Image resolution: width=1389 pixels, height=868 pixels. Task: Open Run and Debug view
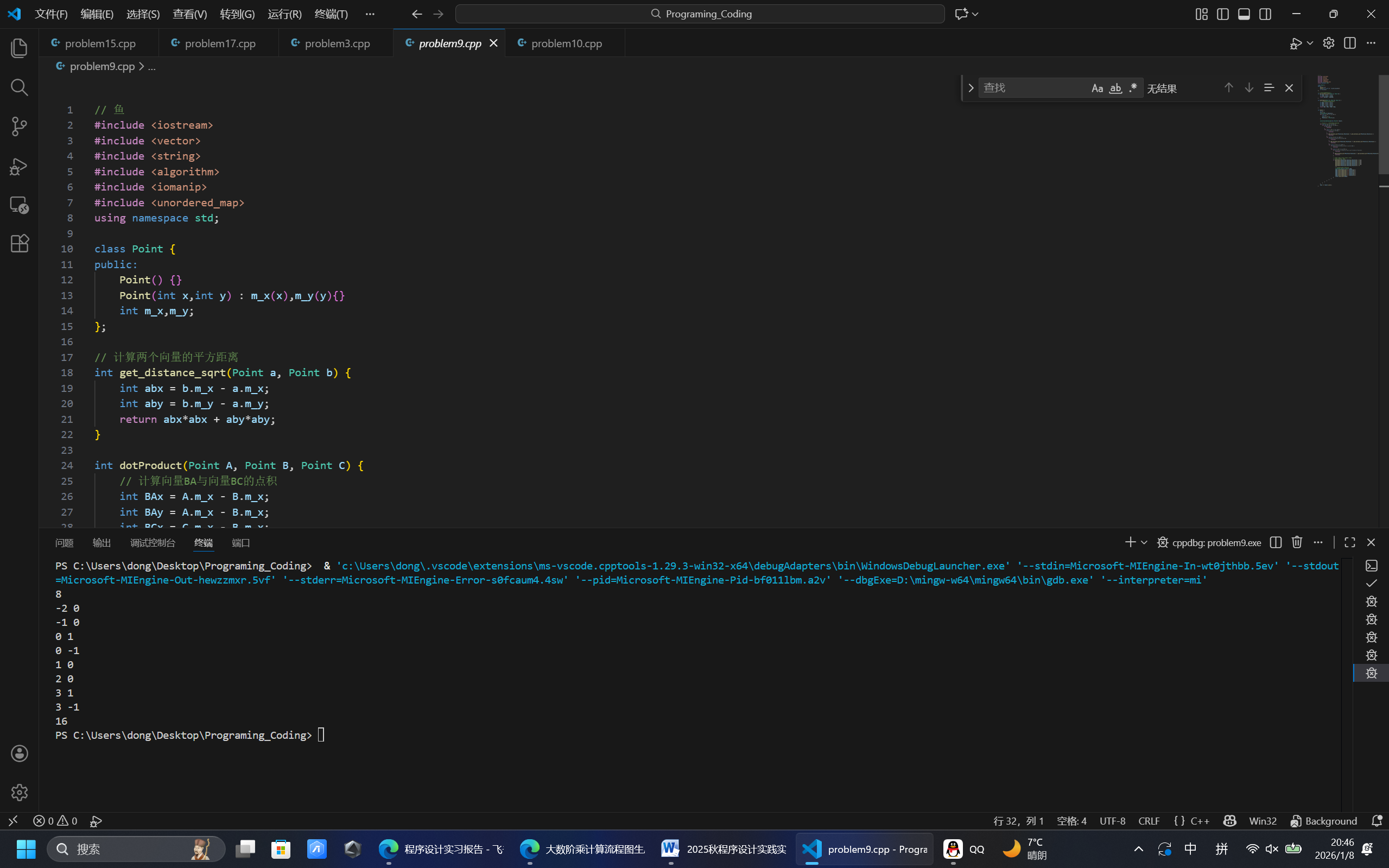tap(20, 167)
